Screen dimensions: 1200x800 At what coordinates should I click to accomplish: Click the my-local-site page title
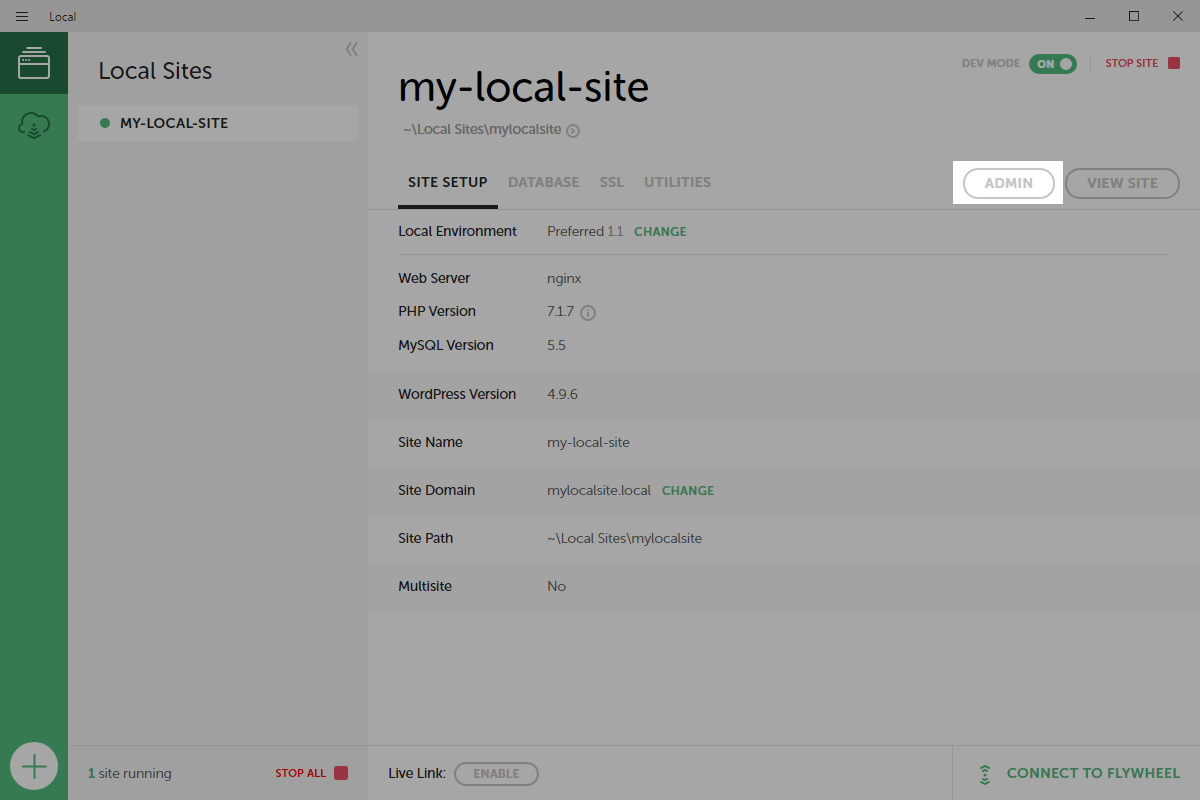(524, 88)
